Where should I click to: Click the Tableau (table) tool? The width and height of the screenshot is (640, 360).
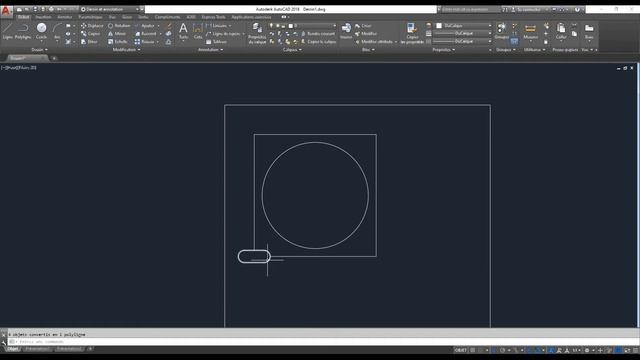pyautogui.click(x=216, y=42)
